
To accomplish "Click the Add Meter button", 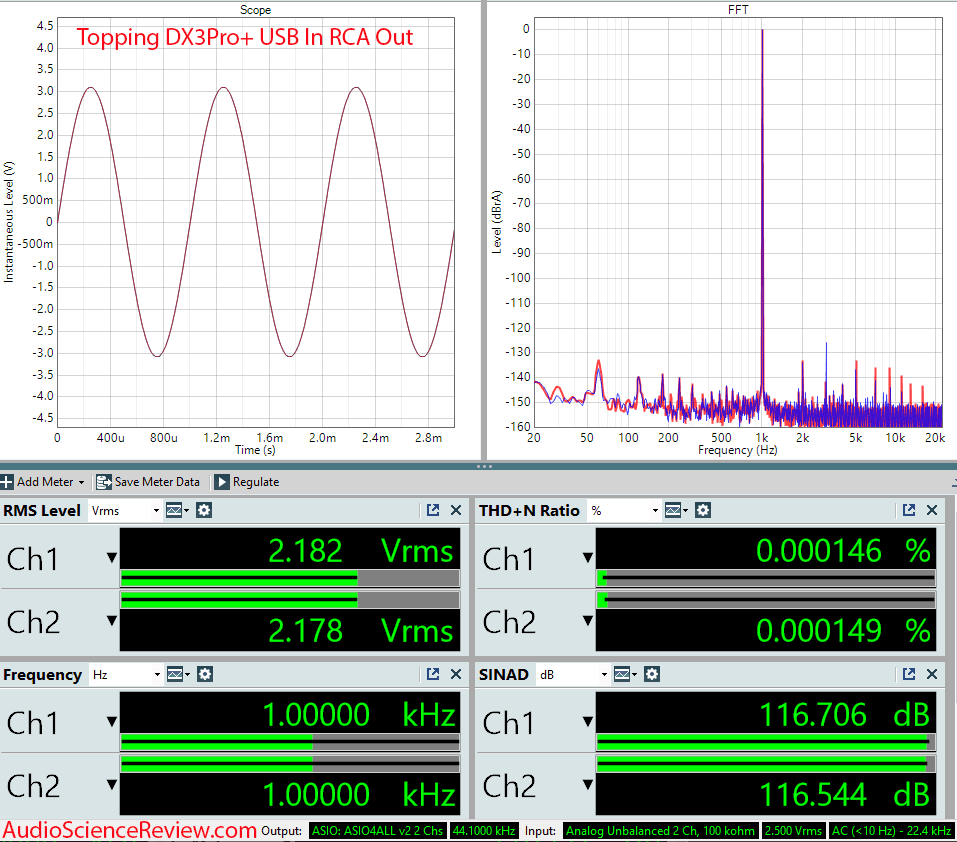I will (x=42, y=482).
